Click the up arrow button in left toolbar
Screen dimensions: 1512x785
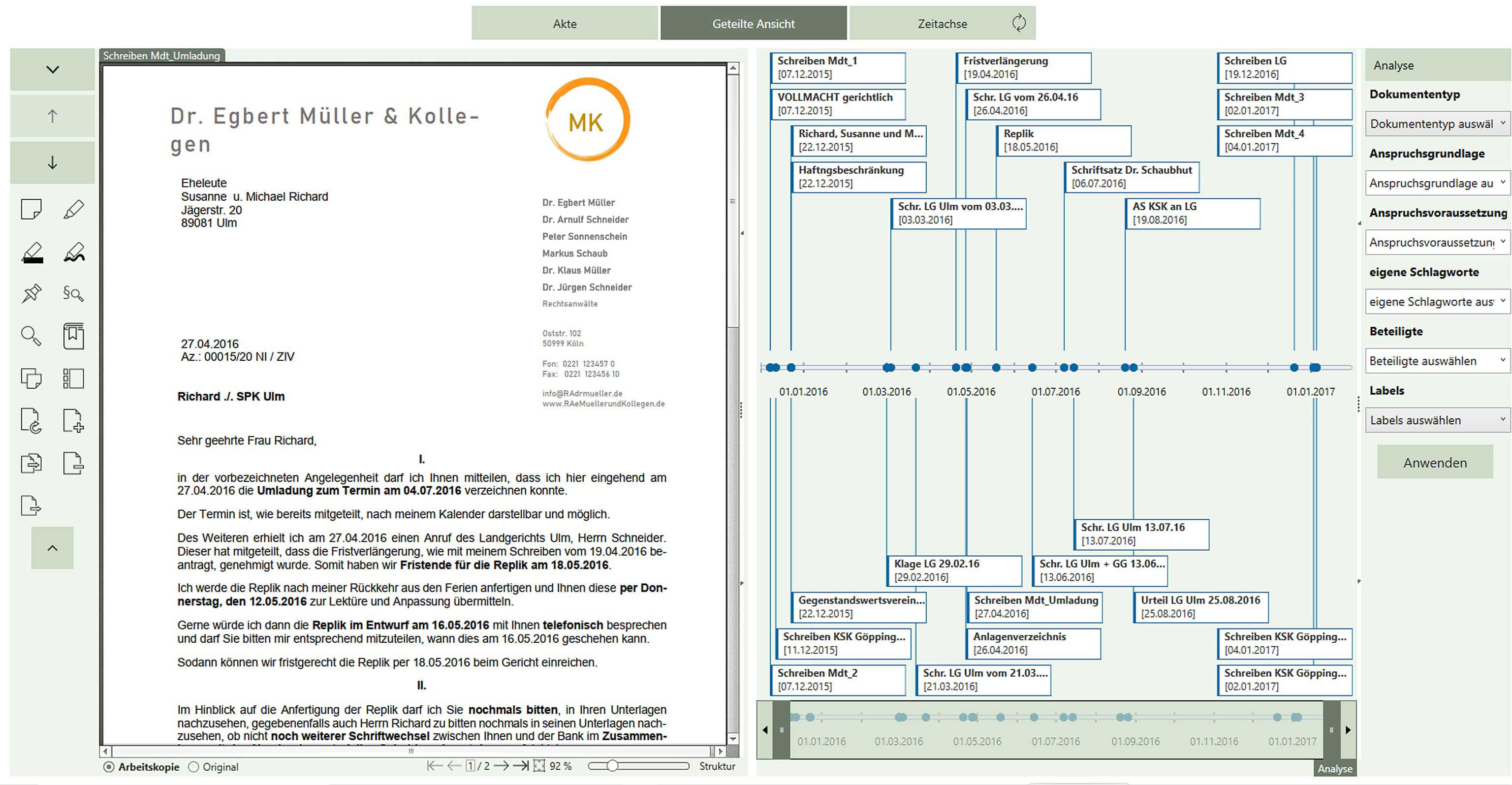(x=52, y=116)
